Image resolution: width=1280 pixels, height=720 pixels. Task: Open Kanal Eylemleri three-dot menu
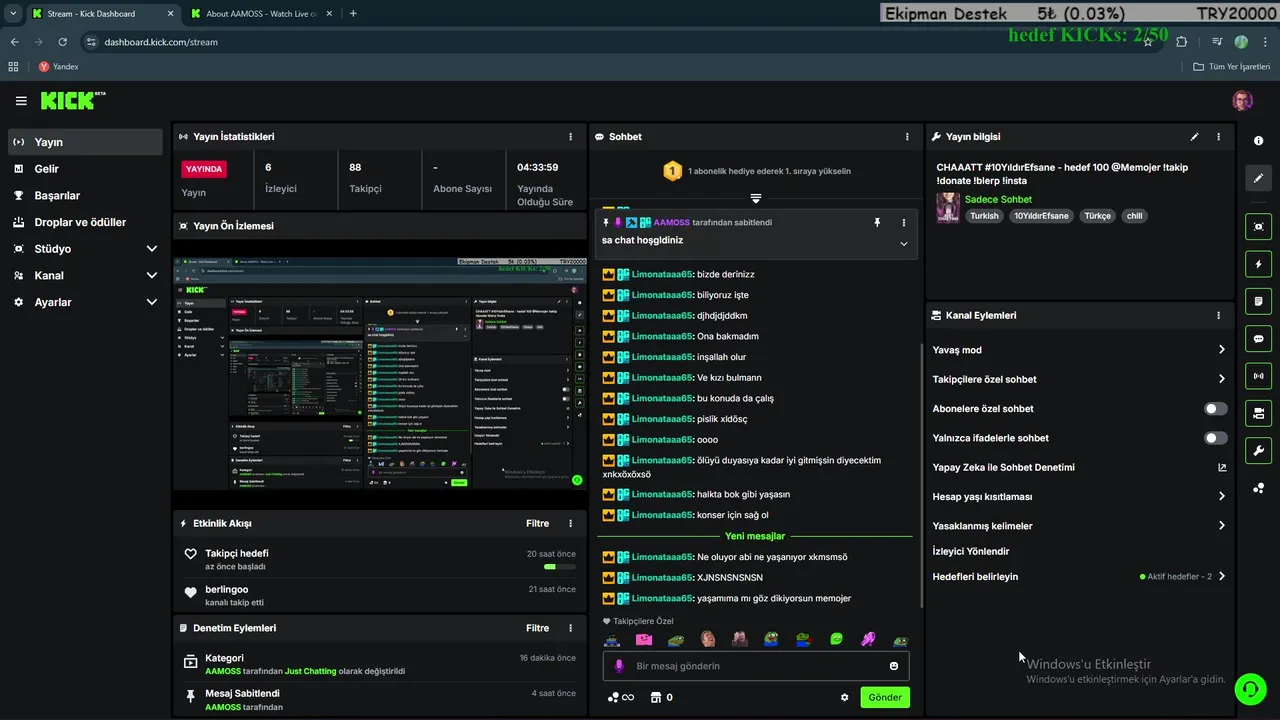click(1218, 315)
